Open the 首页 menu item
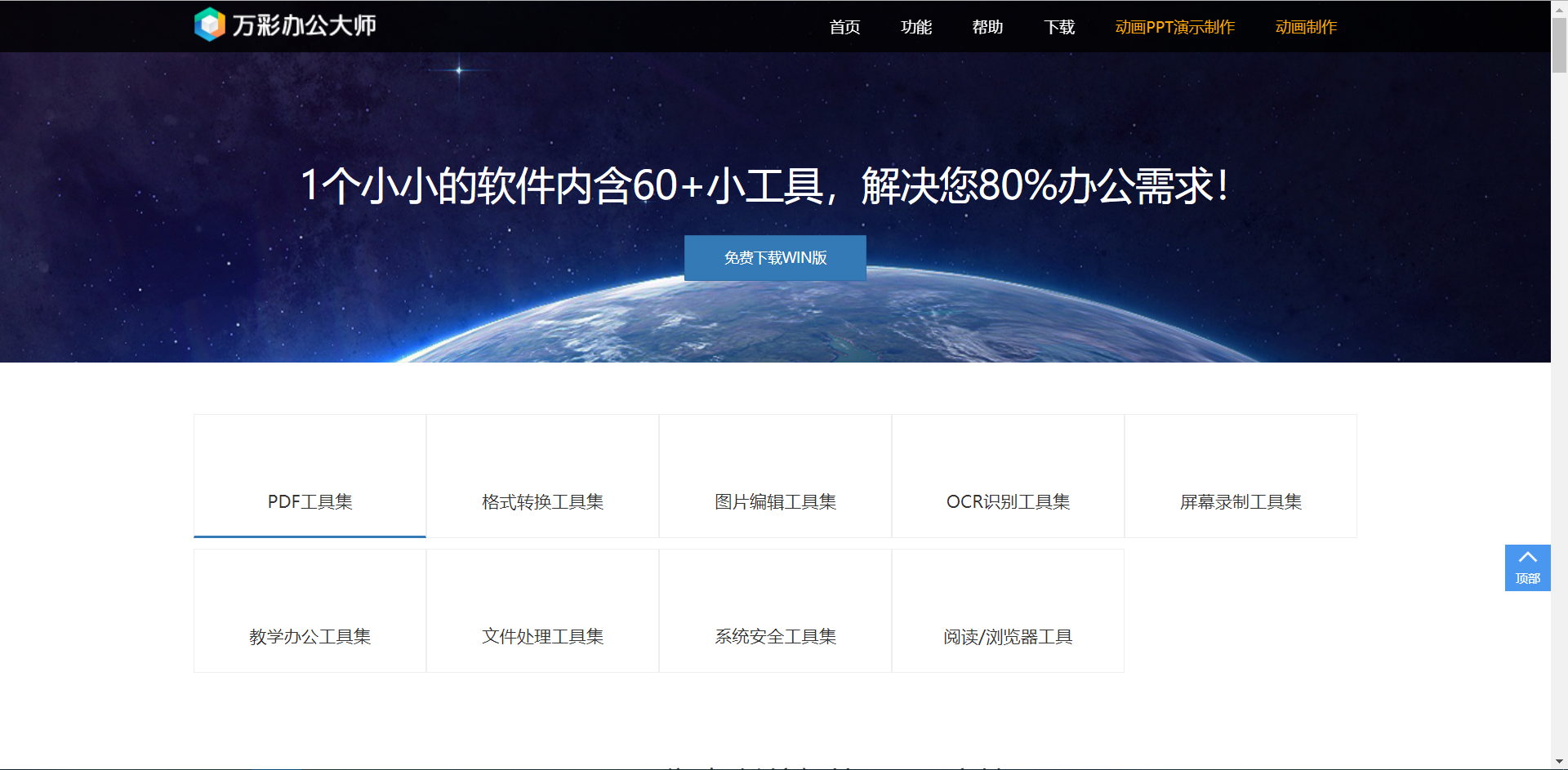This screenshot has height=770, width=1568. pos(844,27)
